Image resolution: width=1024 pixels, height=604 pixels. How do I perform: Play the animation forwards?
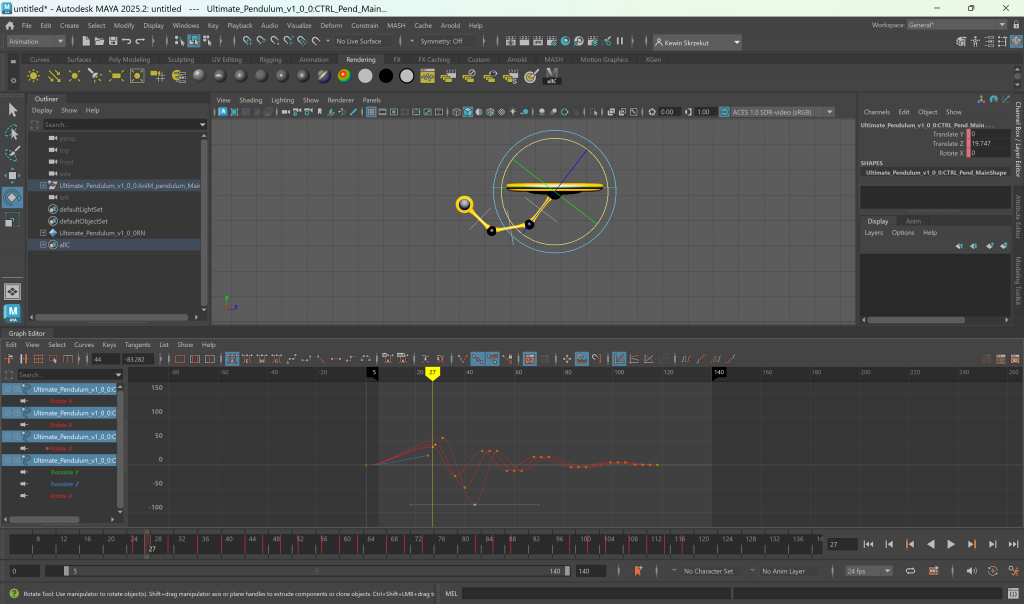[x=951, y=544]
